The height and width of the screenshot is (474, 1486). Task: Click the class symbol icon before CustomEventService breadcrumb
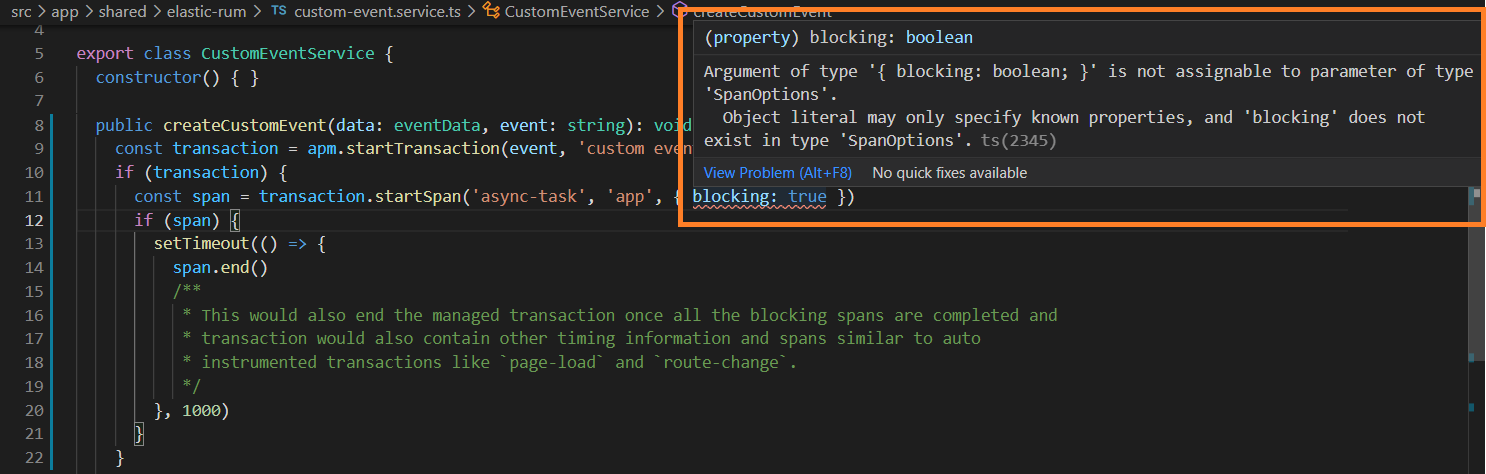[491, 11]
